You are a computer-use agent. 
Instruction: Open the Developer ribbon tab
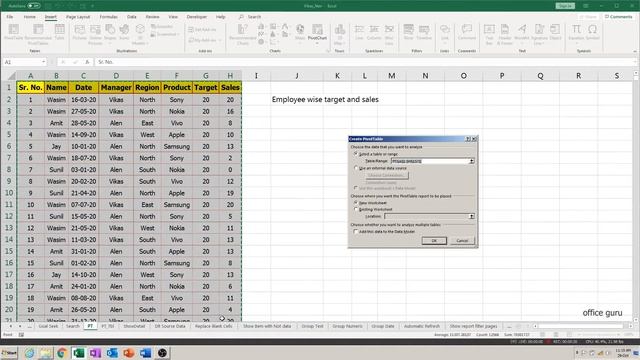(197, 17)
